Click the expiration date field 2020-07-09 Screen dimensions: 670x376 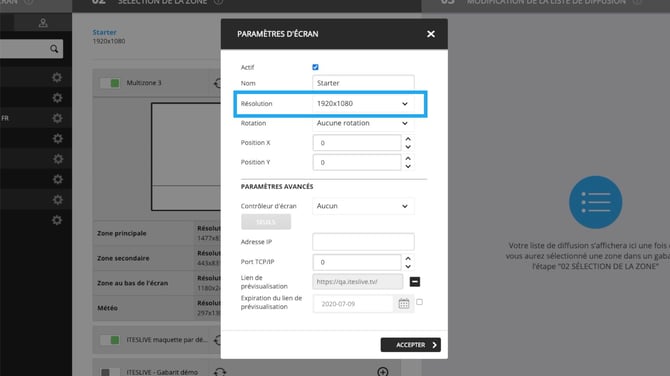coord(353,304)
